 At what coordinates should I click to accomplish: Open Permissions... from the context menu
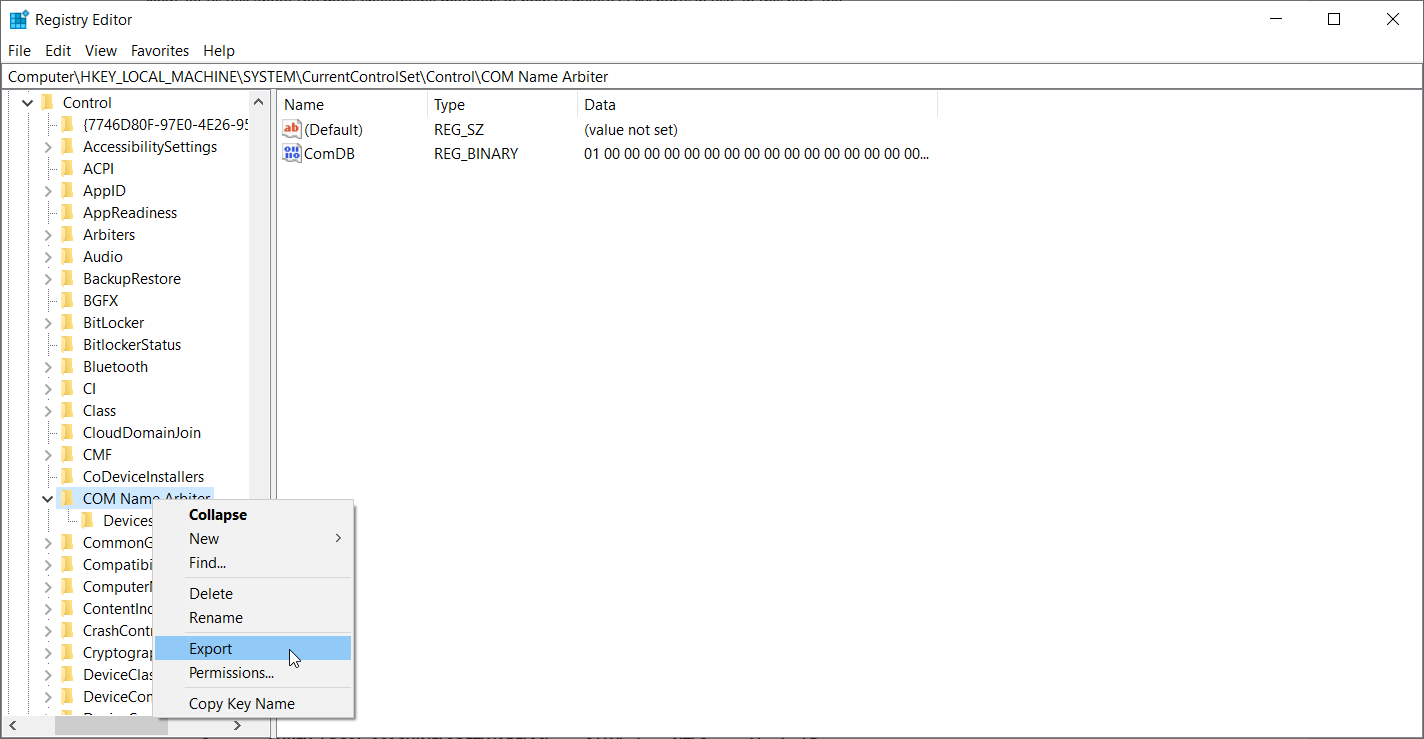coord(253,672)
